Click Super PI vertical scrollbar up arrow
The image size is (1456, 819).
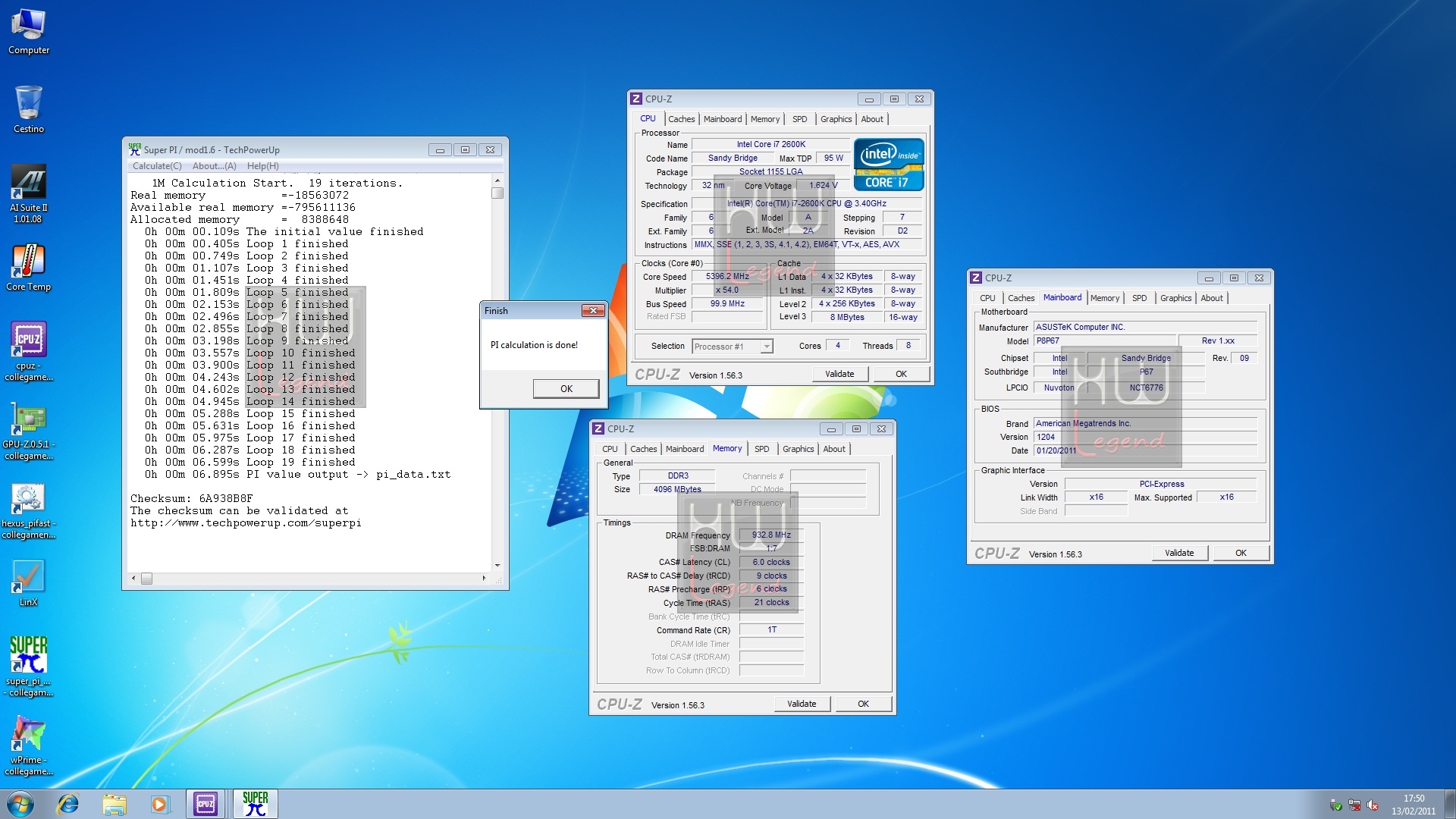click(497, 180)
